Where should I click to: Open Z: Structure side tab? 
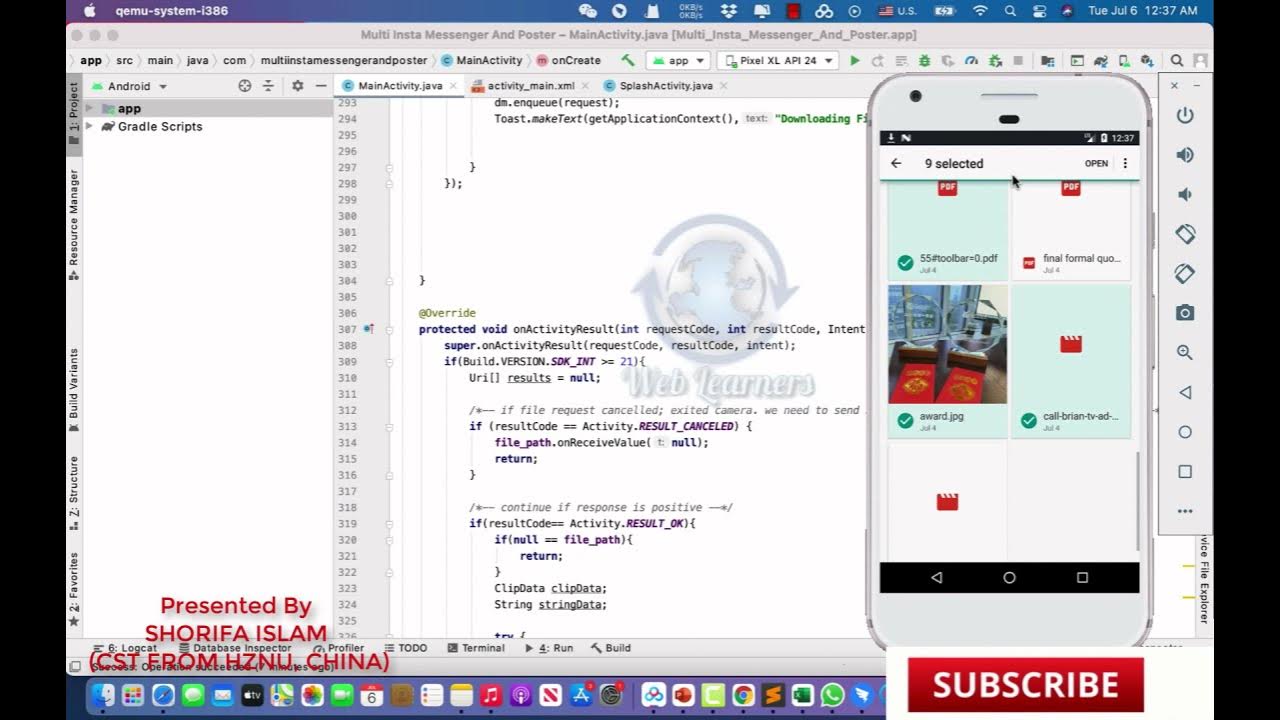click(x=74, y=492)
